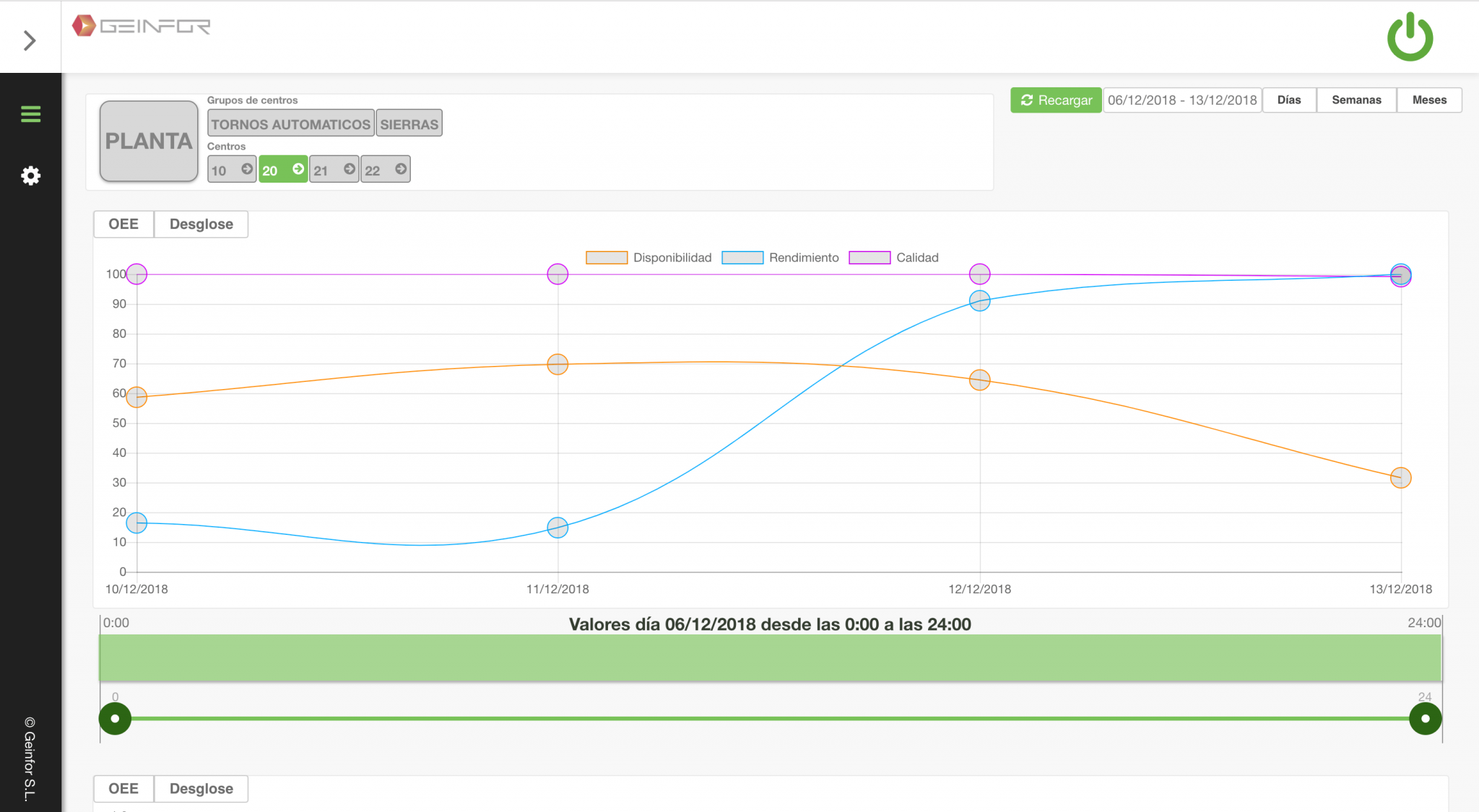1479x812 pixels.
Task: Open the hamburger menu in the sidebar
Action: 30,114
